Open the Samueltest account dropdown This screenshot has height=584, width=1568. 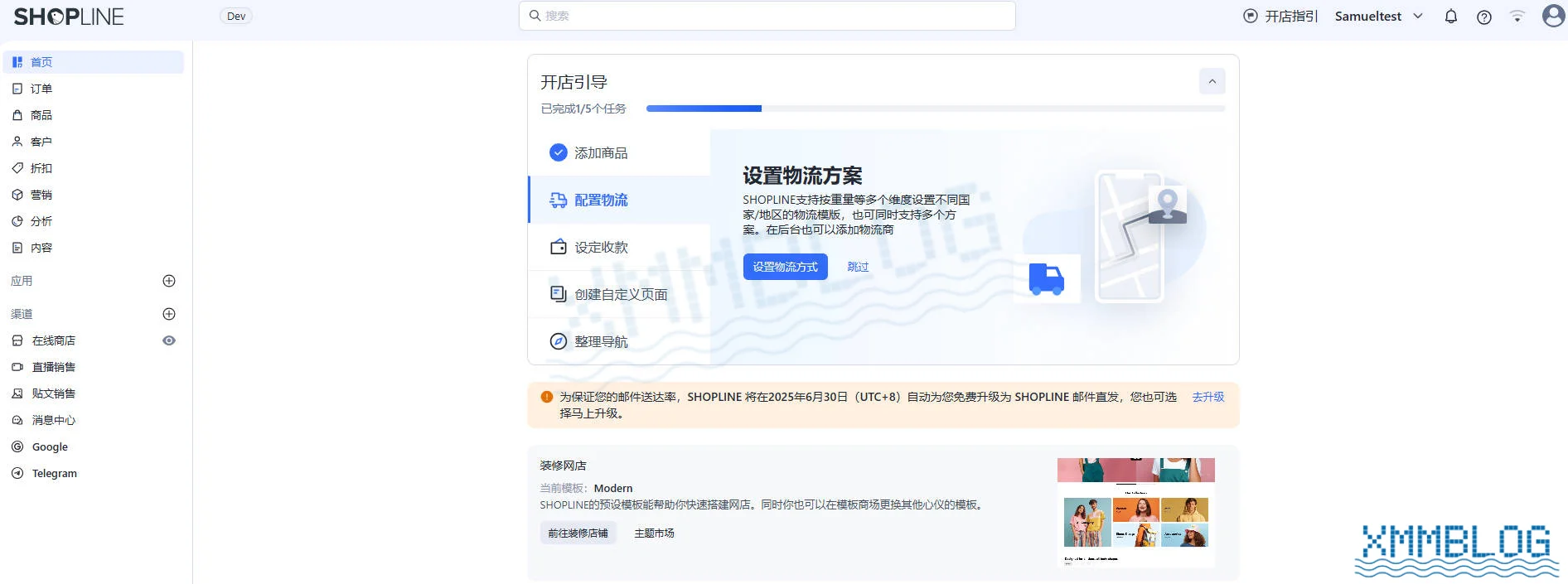(x=1379, y=17)
